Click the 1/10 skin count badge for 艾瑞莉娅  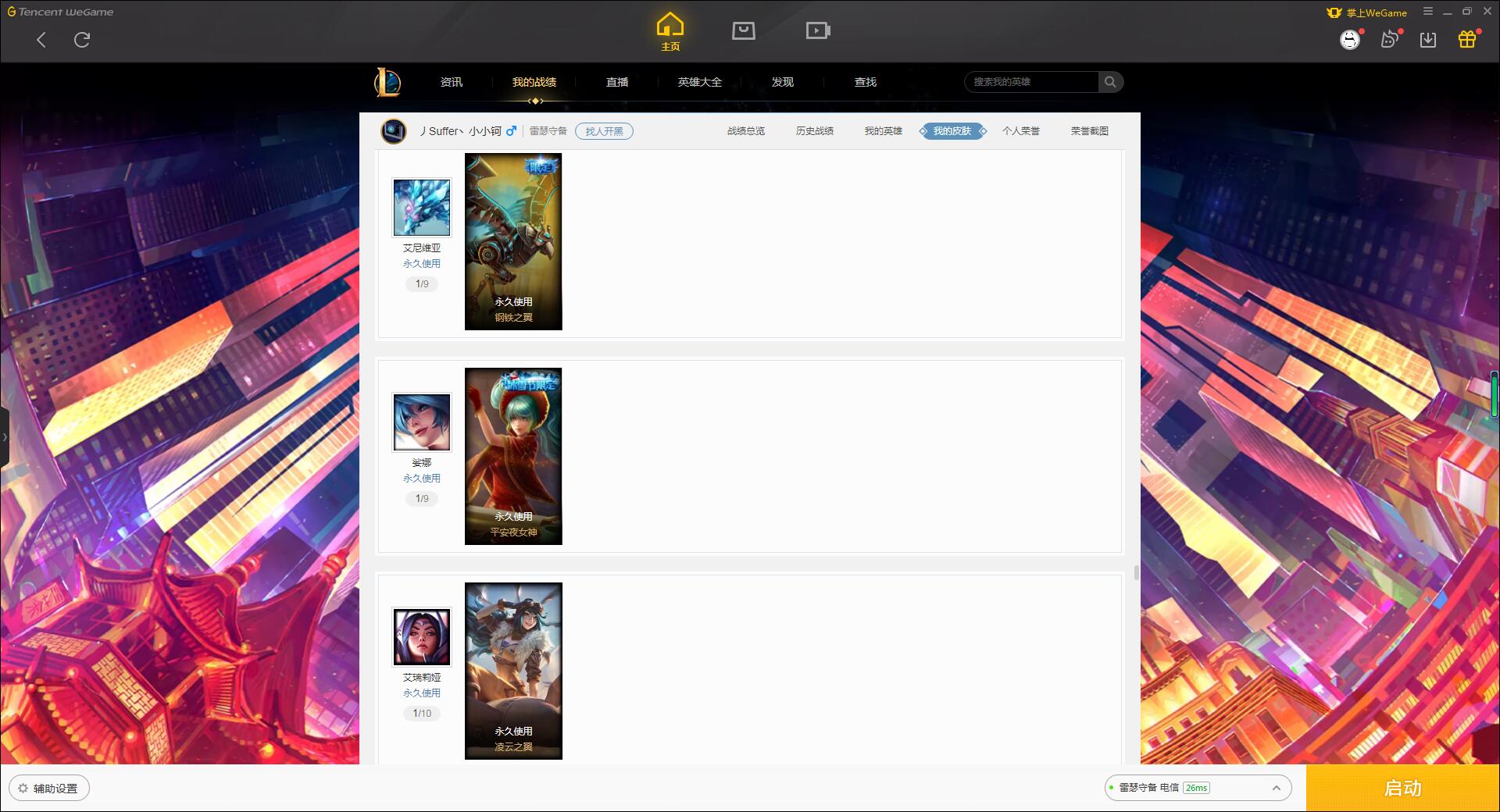(422, 714)
